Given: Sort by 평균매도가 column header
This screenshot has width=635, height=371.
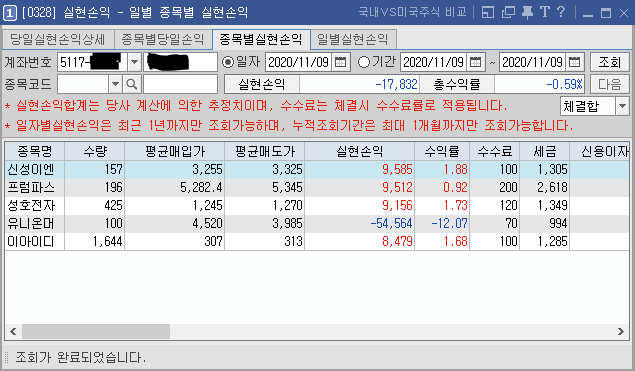Looking at the screenshot, I should tap(265, 151).
